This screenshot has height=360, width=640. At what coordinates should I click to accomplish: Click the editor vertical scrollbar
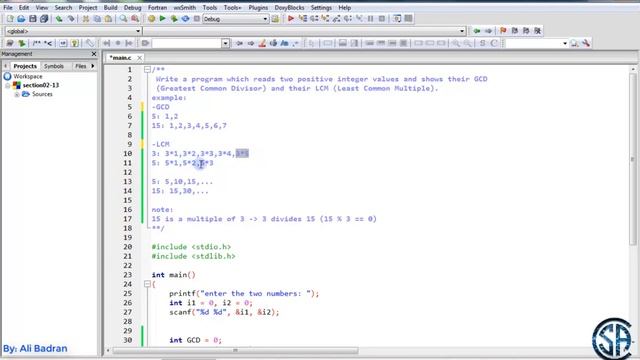click(x=633, y=159)
